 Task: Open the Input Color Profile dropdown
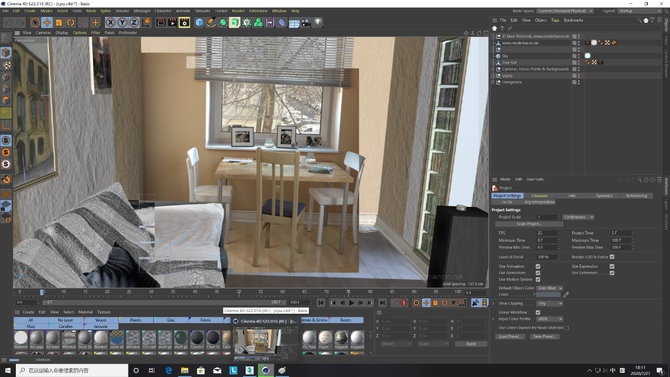click(x=550, y=319)
